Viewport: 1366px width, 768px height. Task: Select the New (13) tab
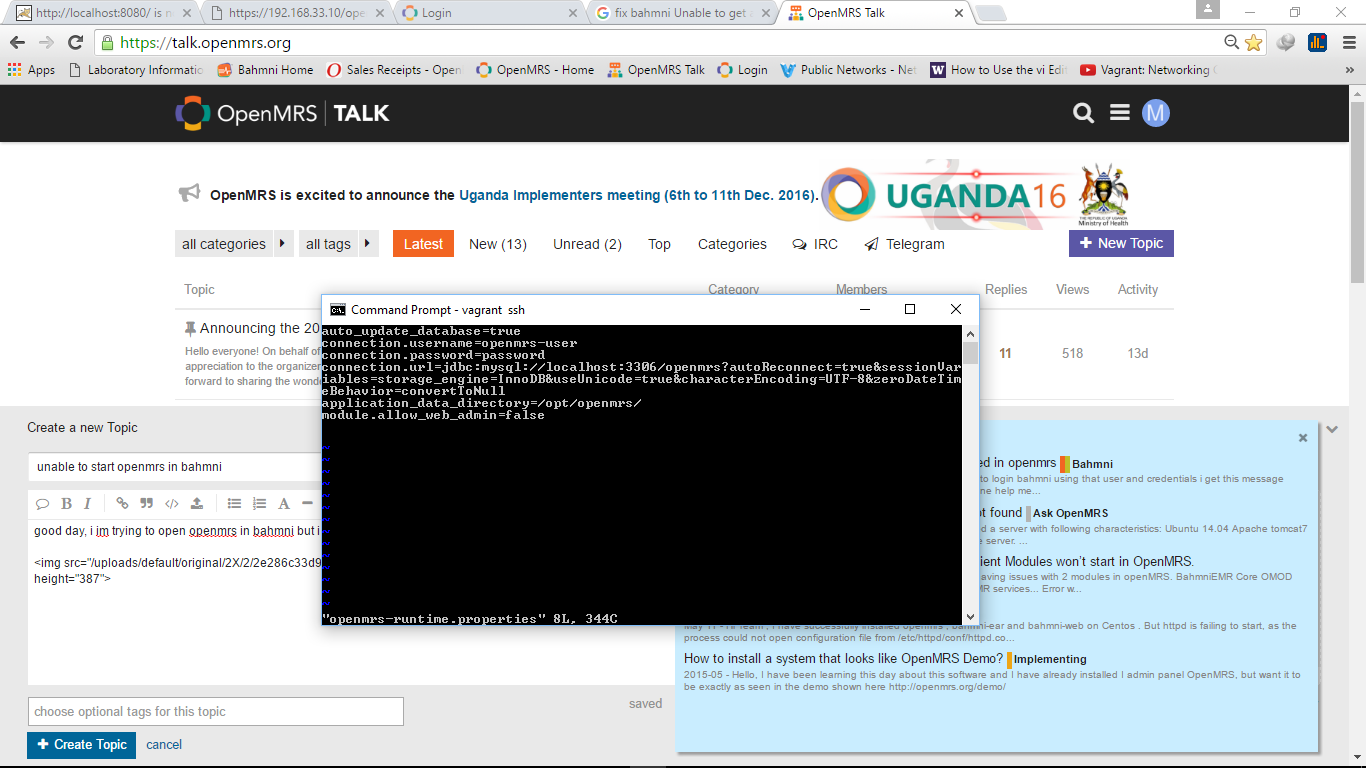(498, 244)
